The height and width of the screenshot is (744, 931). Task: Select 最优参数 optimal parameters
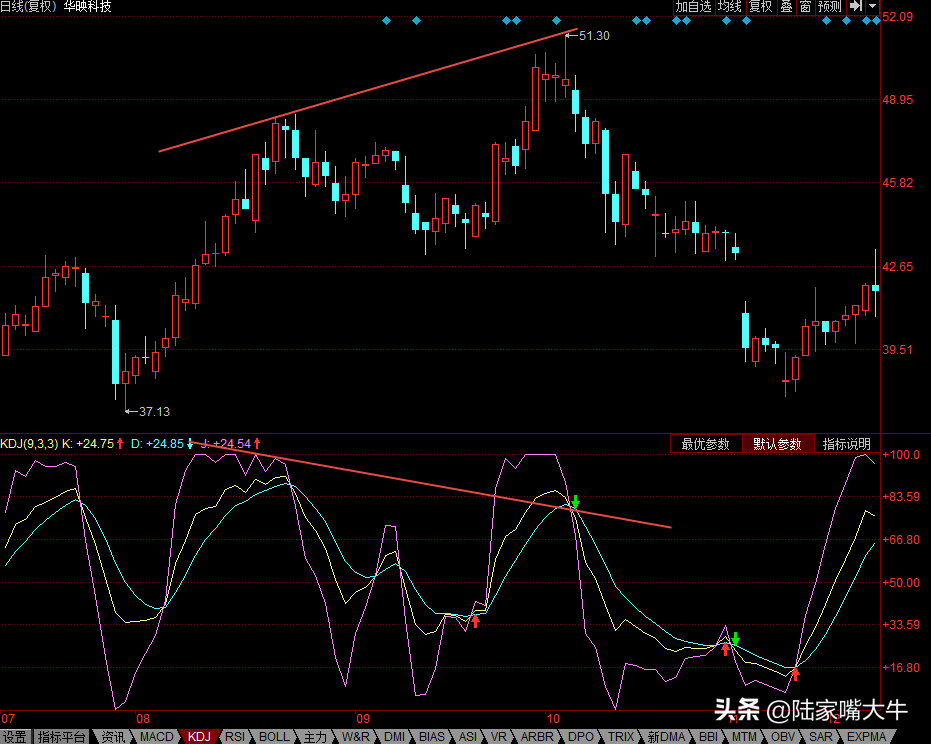click(x=705, y=444)
